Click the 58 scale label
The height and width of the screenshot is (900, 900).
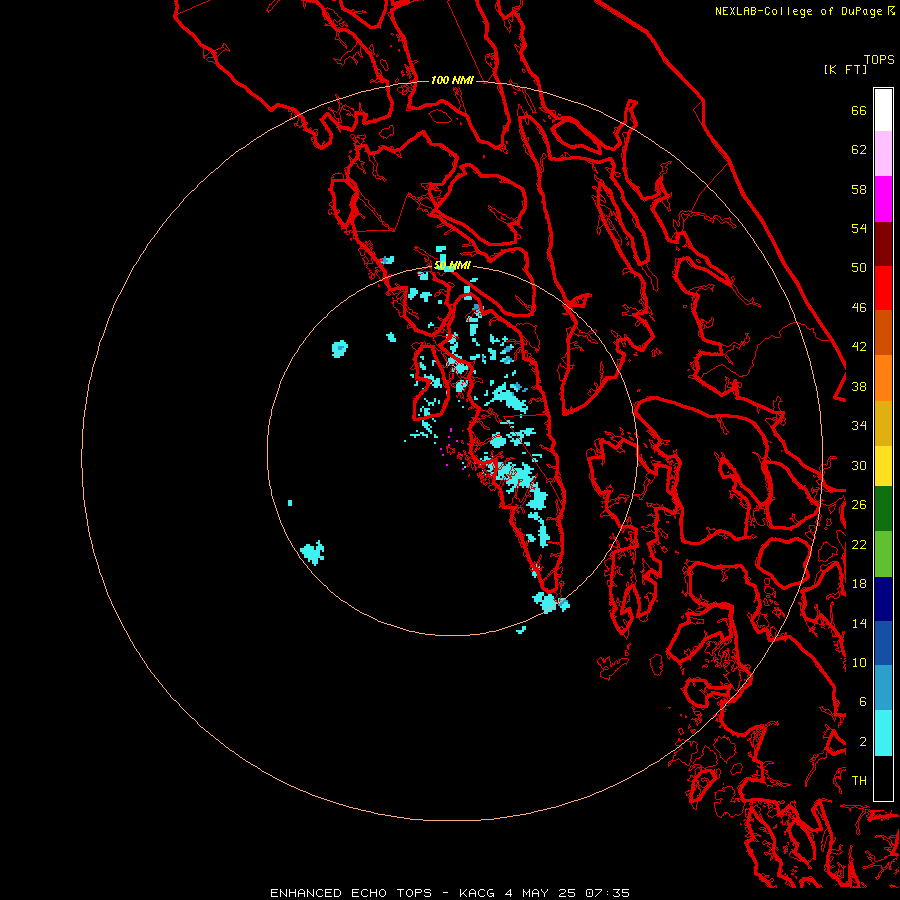[859, 189]
